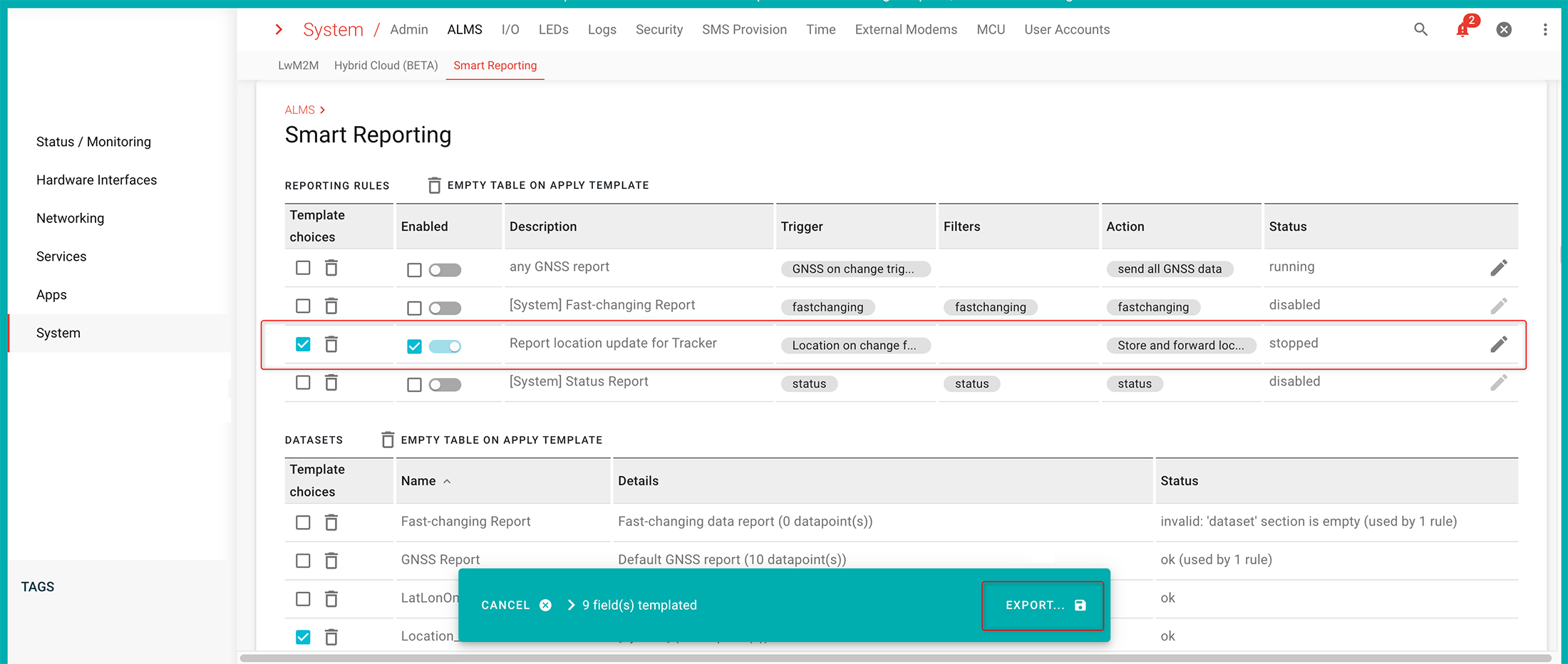This screenshot has width=1568, height=664.
Task: Check template choice for Fast-changing Report rule
Action: point(303,306)
